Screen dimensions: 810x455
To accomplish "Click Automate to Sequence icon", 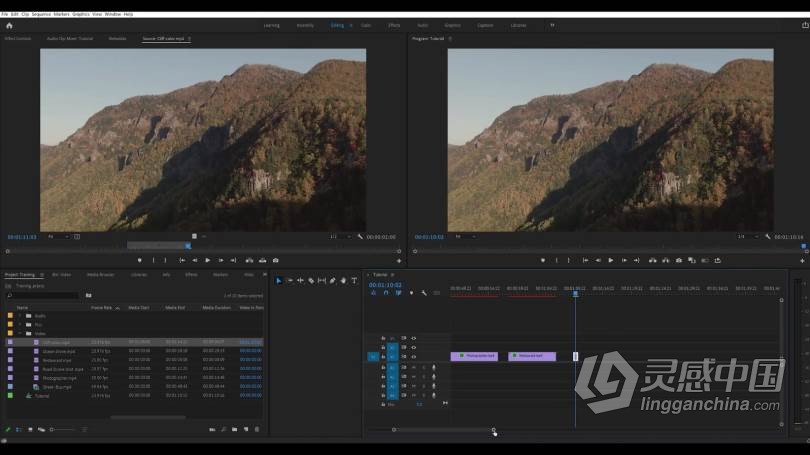I will pos(212,429).
